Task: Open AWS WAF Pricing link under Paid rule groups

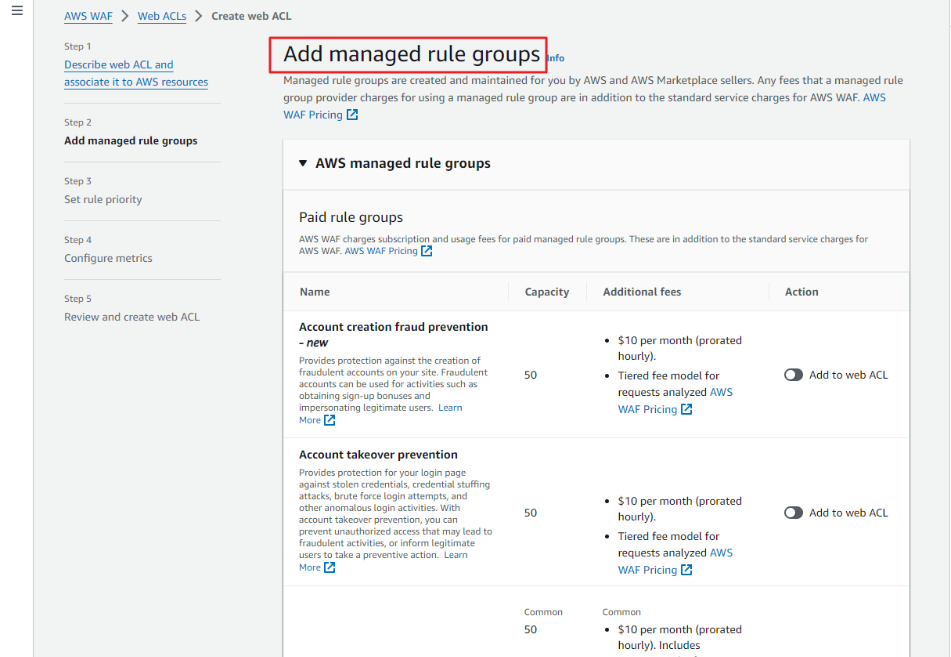Action: (x=381, y=251)
